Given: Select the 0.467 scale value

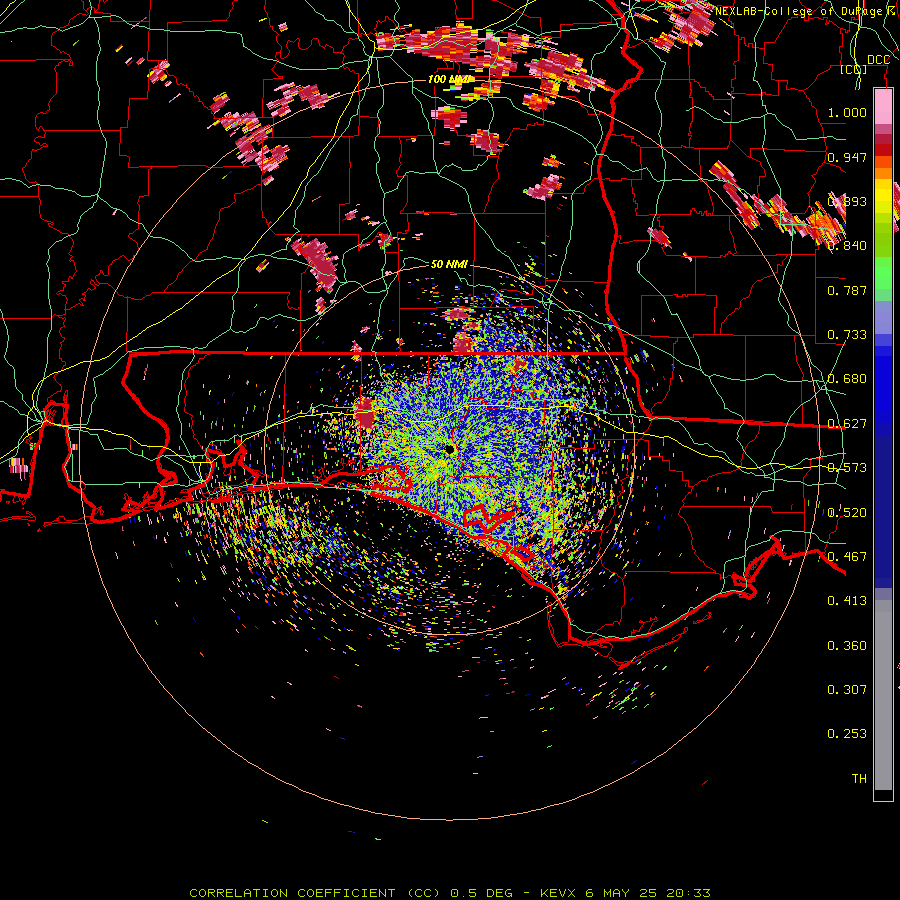Looking at the screenshot, I should pos(847,557).
